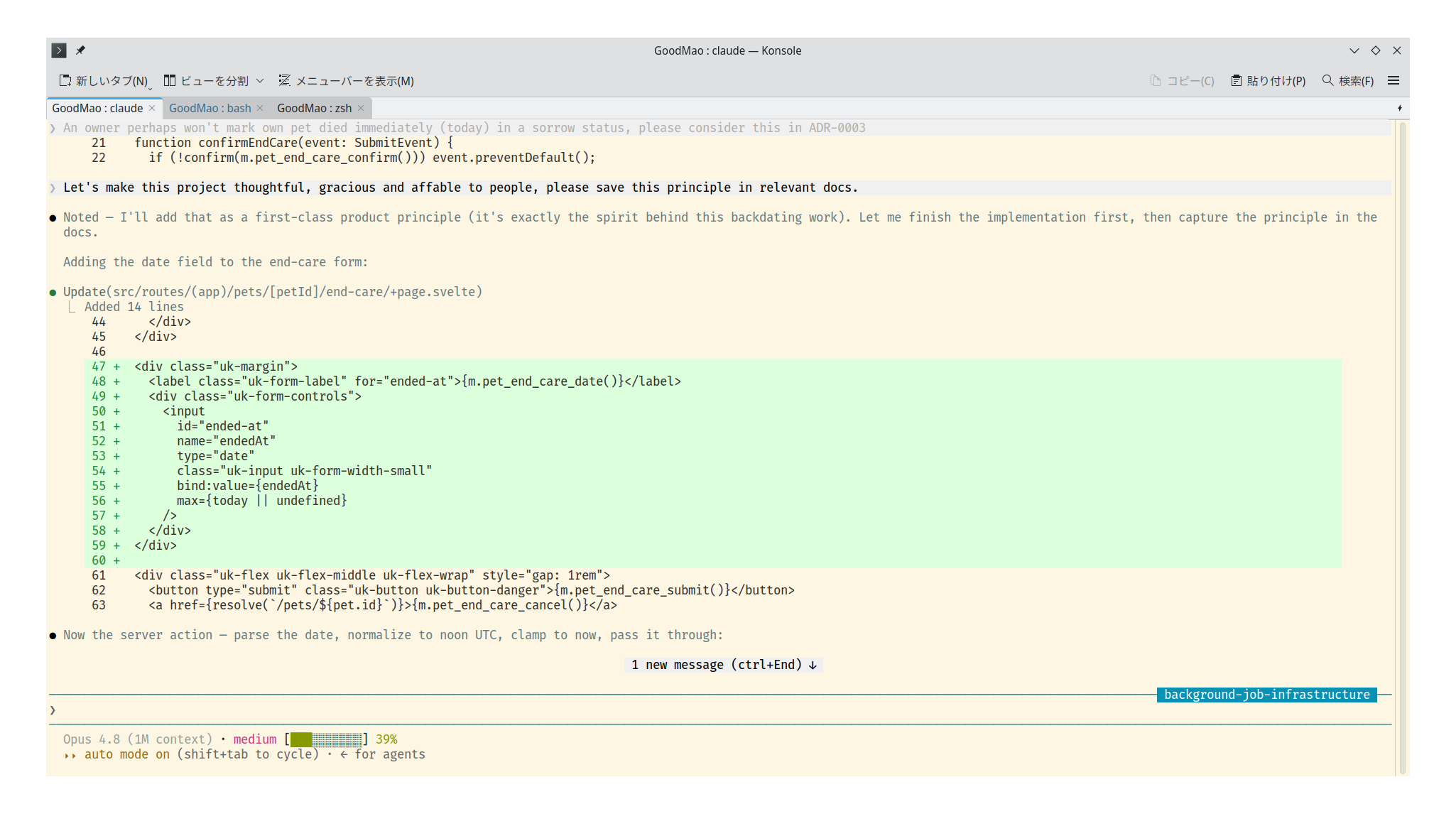This screenshot has height=831, width=1456.
Task: Click the window close X in title bar
Action: click(1397, 50)
